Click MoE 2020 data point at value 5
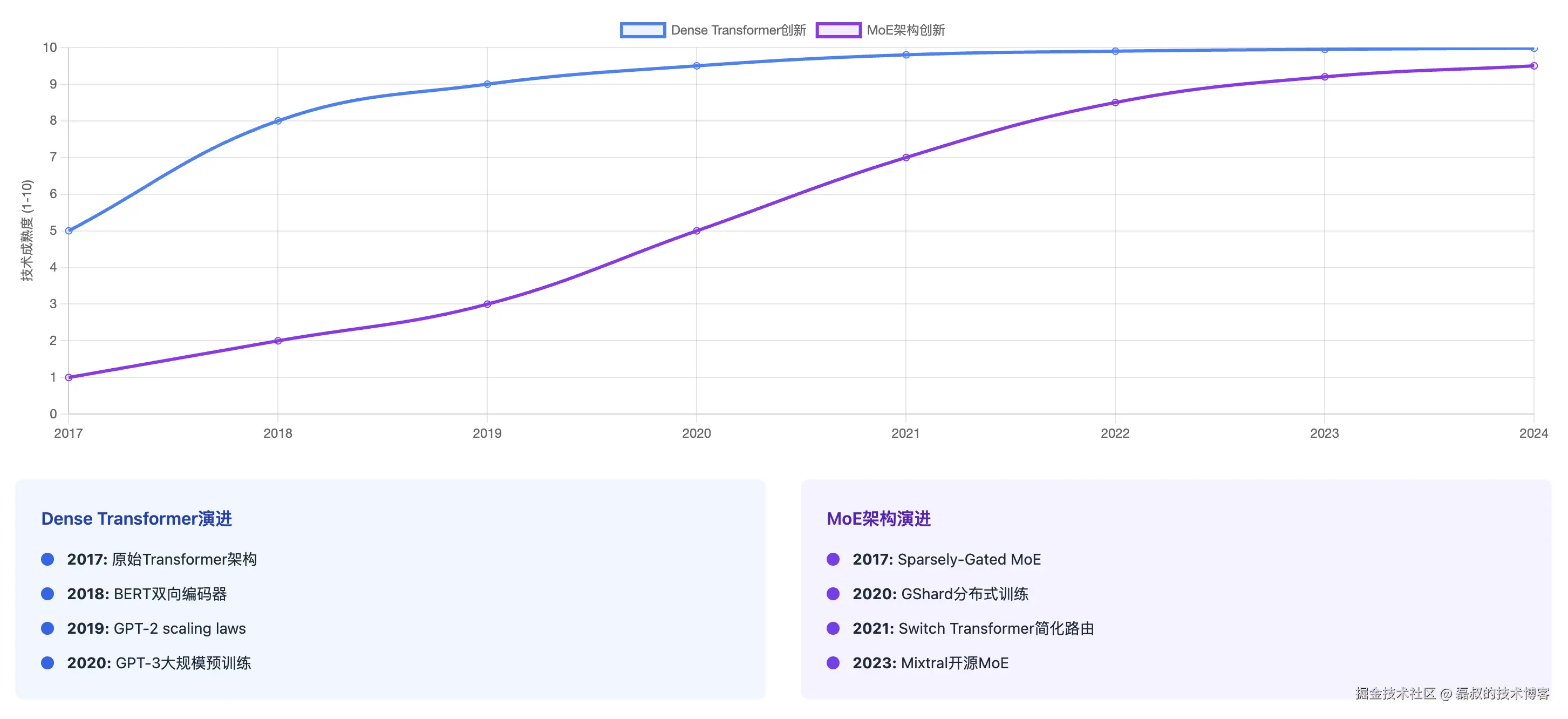The image size is (1568, 719). pos(697,230)
